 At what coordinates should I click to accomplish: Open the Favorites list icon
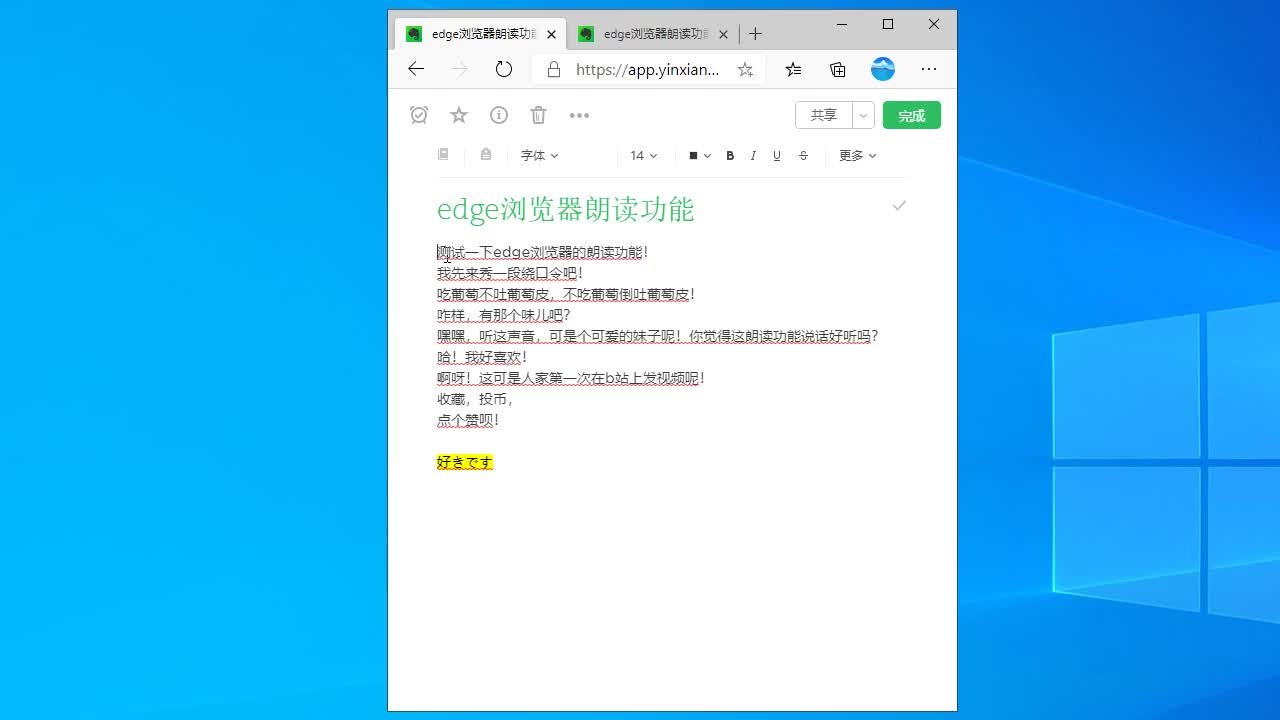coord(793,69)
